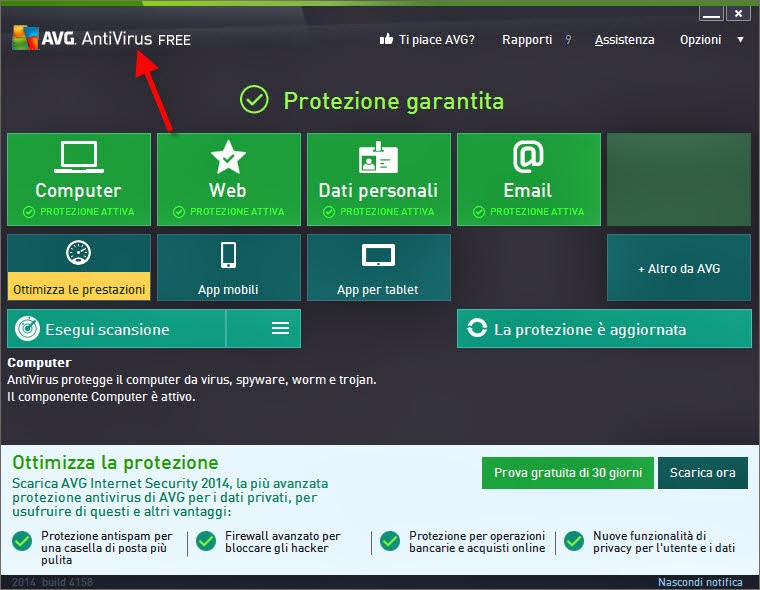This screenshot has height=590, width=760.
Task: Start Esegui scansione
Action: [116, 329]
